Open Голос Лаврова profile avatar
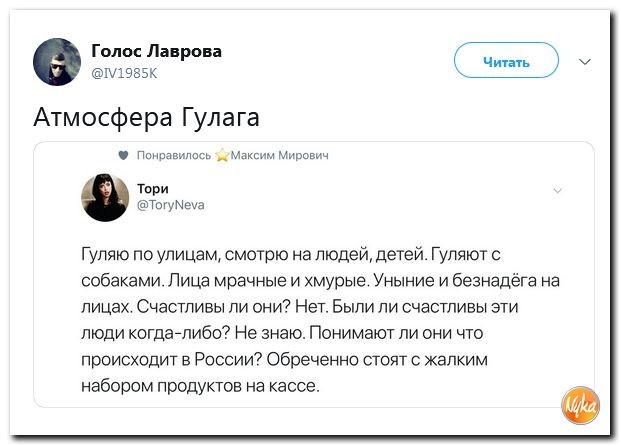621x446 pixels. click(57, 60)
